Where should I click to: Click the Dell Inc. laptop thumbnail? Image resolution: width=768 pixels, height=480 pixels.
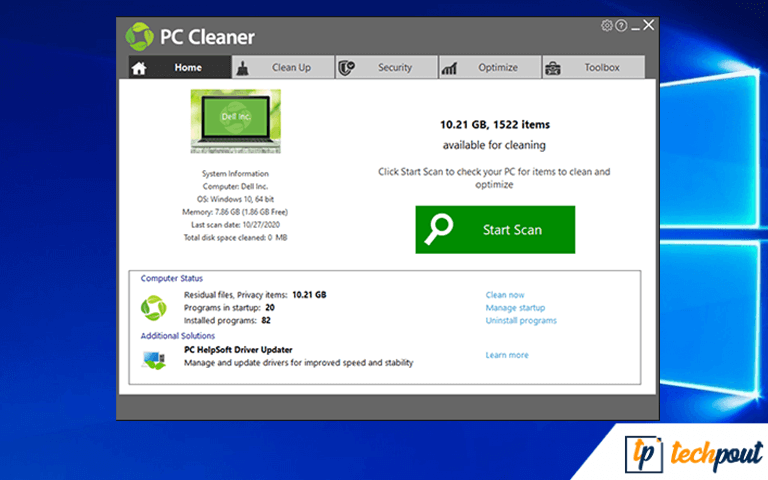coord(235,121)
